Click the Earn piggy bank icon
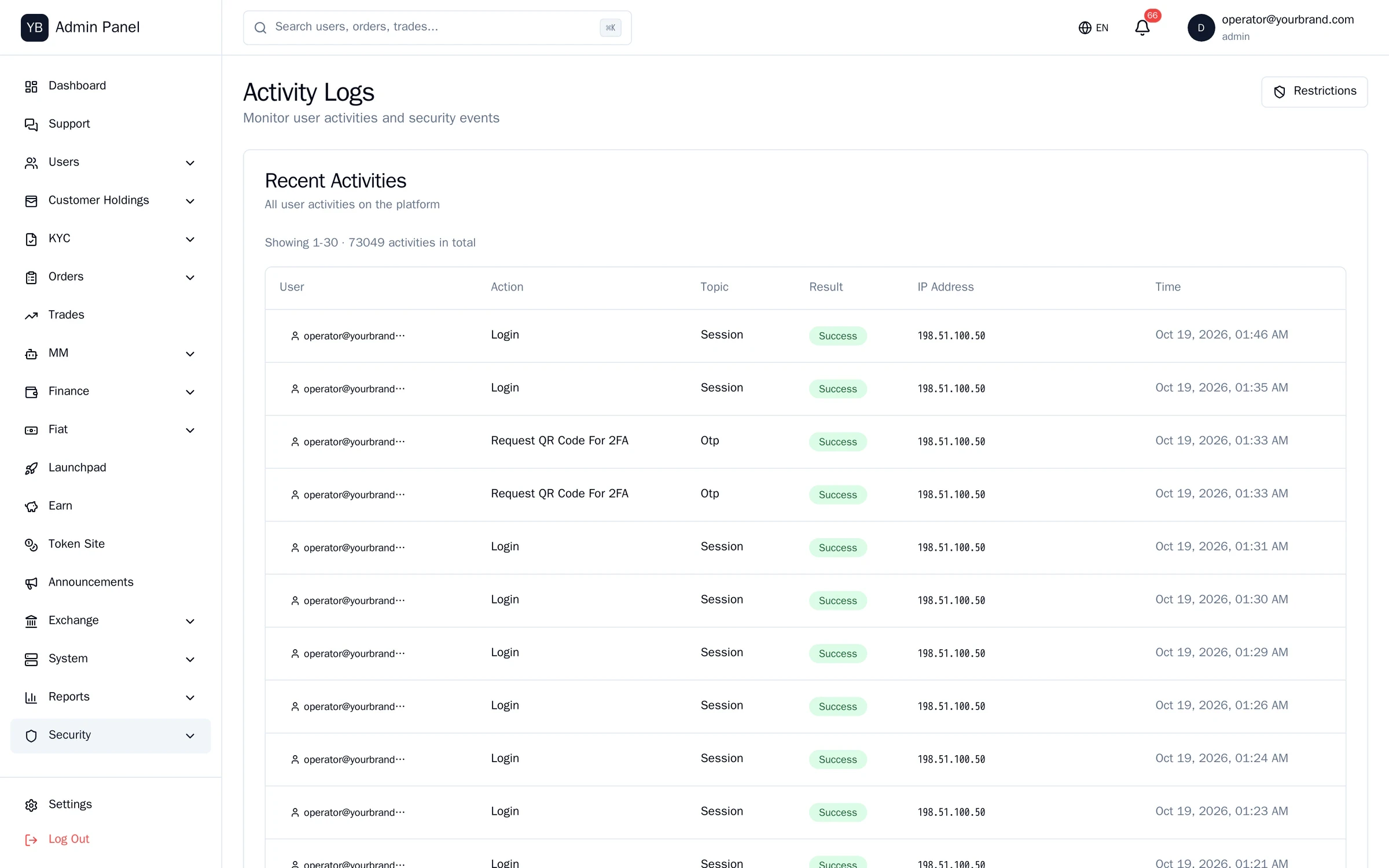1389x868 pixels. tap(31, 507)
